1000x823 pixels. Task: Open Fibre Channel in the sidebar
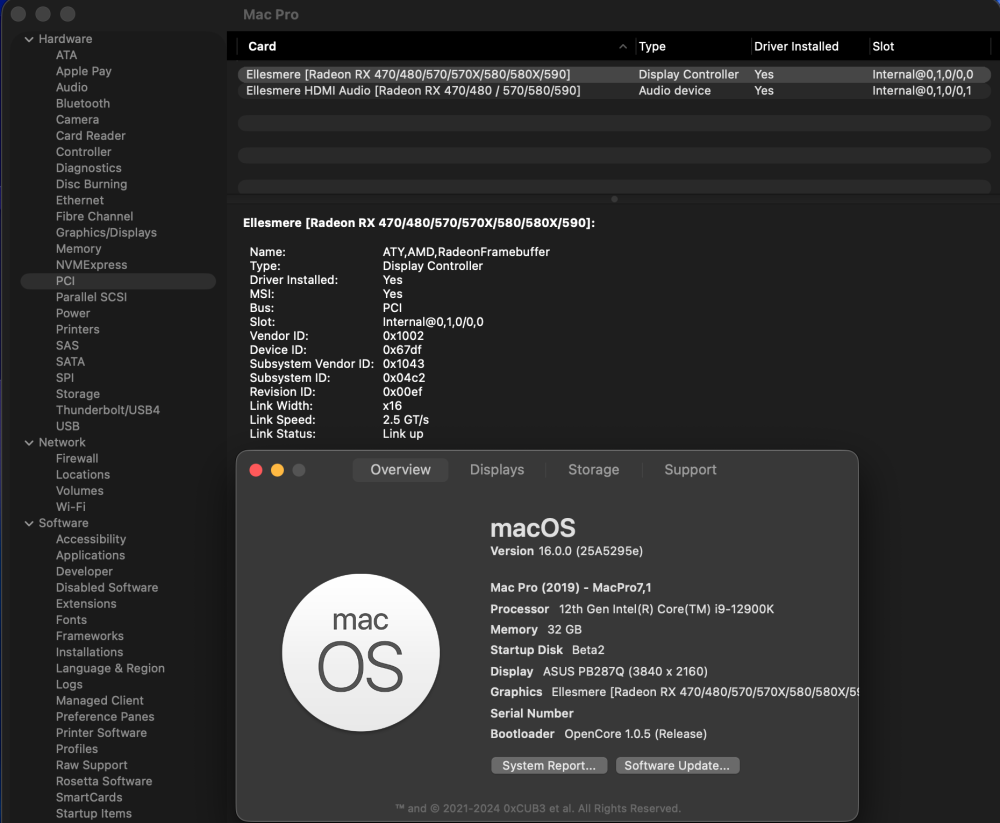click(94, 216)
